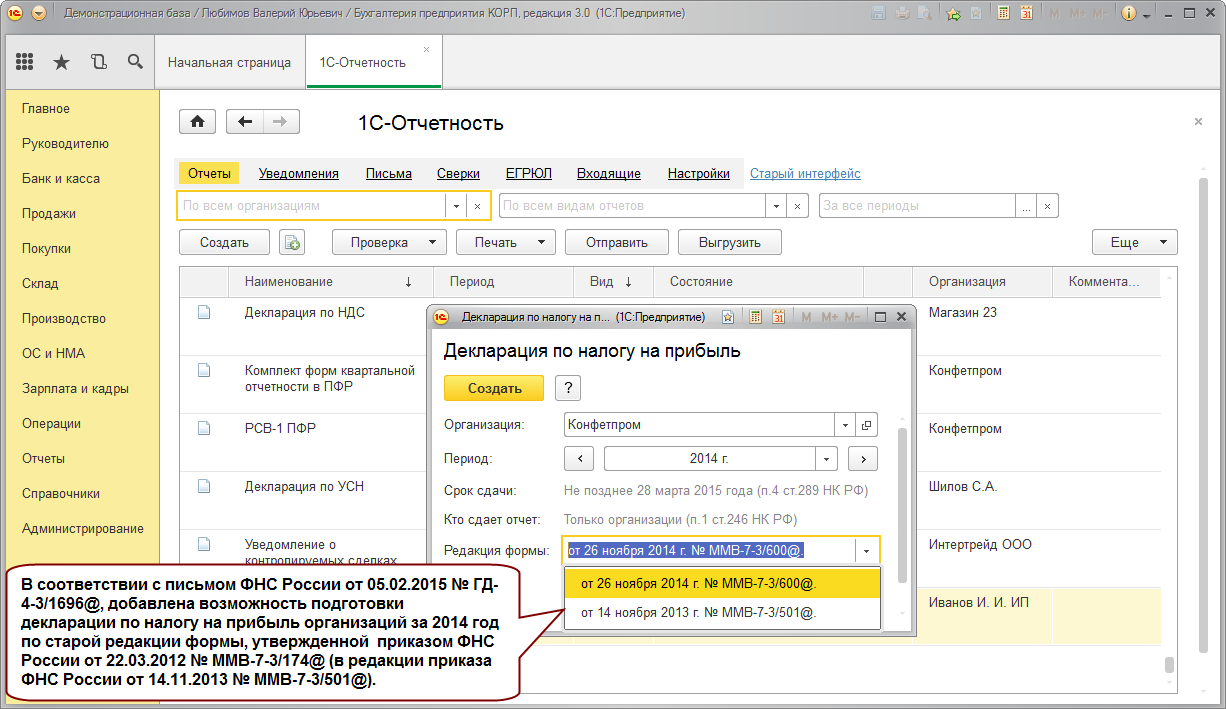Viewport: 1226px width, 709px height.
Task: Go to home page icon button
Action: coord(197,122)
